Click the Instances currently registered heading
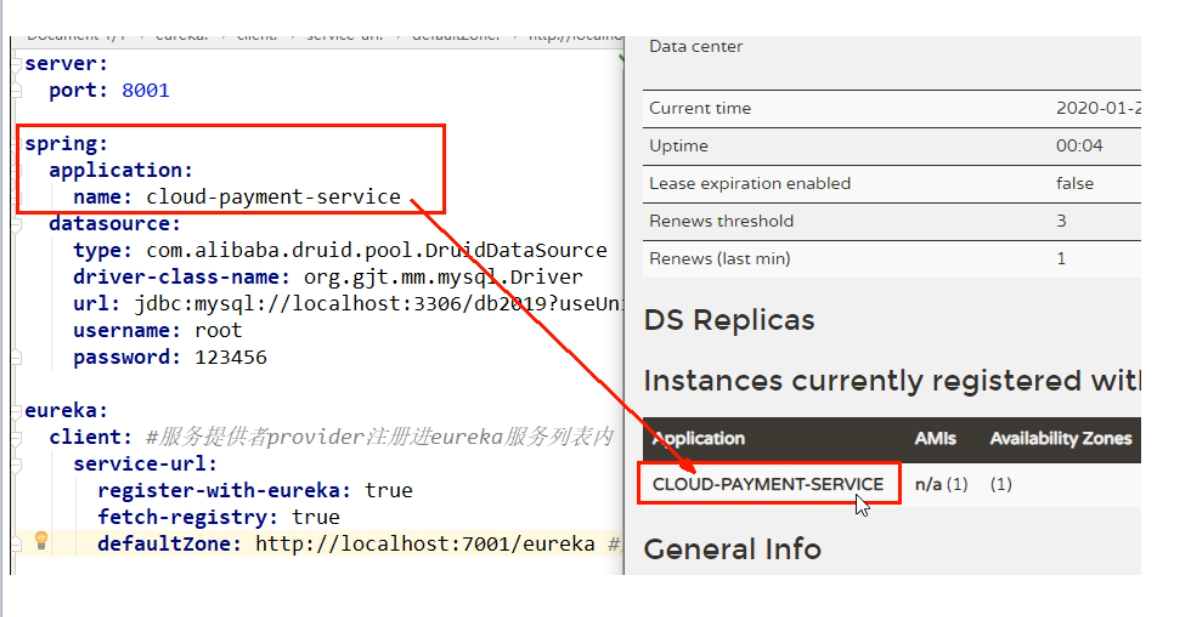 pos(892,381)
